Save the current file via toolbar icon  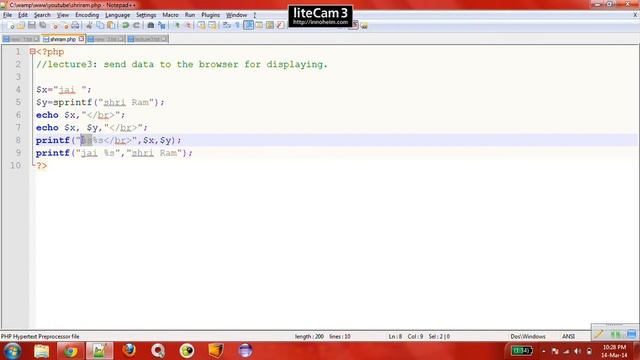[31, 26]
